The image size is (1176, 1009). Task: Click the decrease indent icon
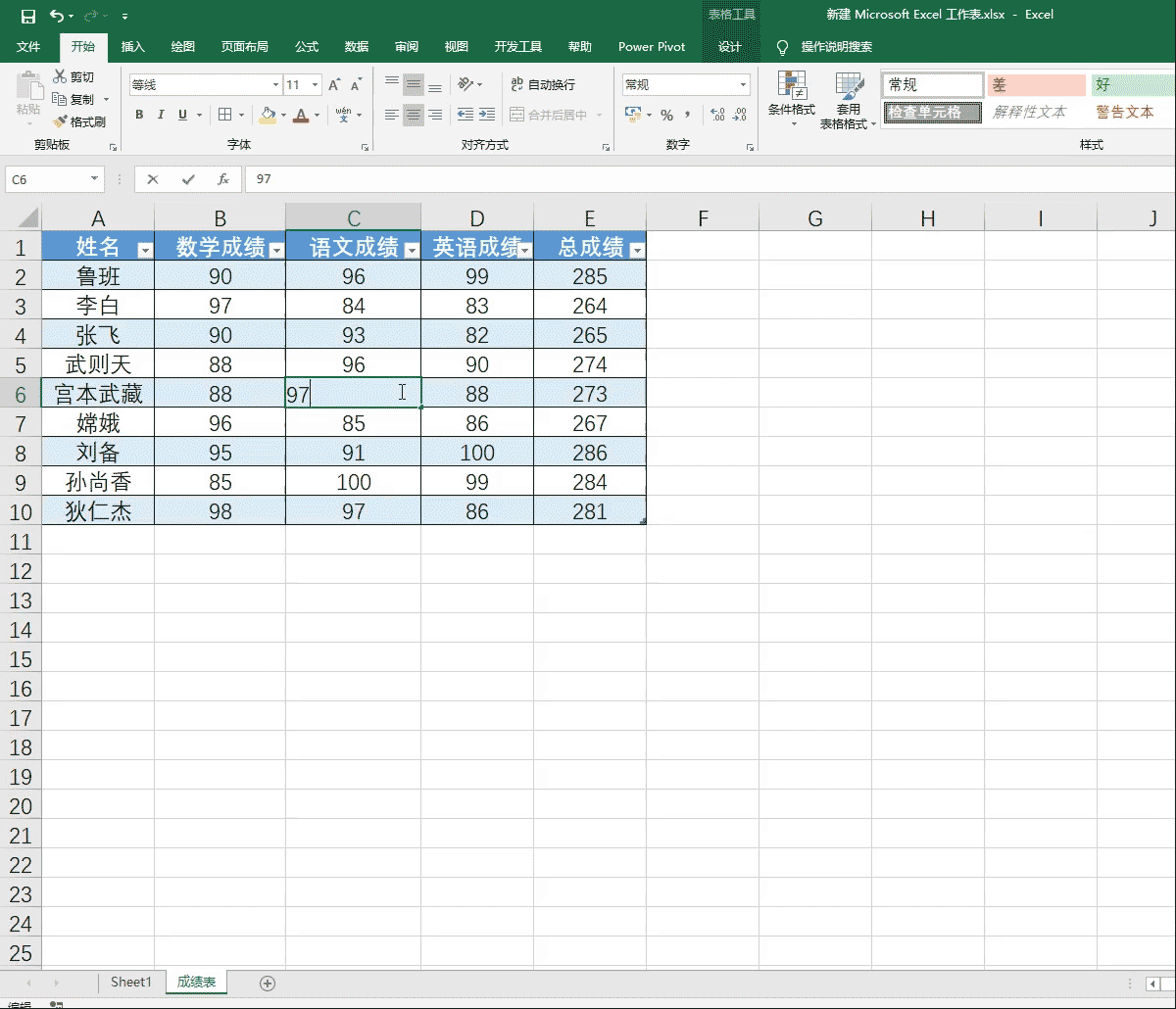coord(465,115)
